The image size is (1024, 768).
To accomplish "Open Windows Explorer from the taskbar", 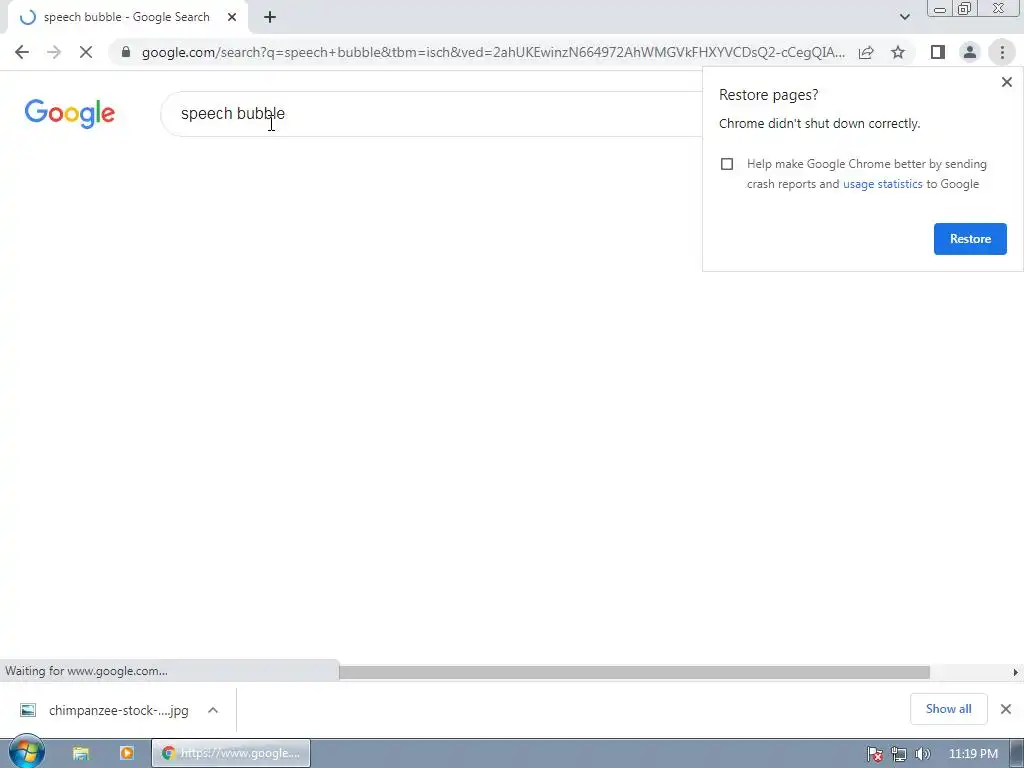I will (81, 753).
